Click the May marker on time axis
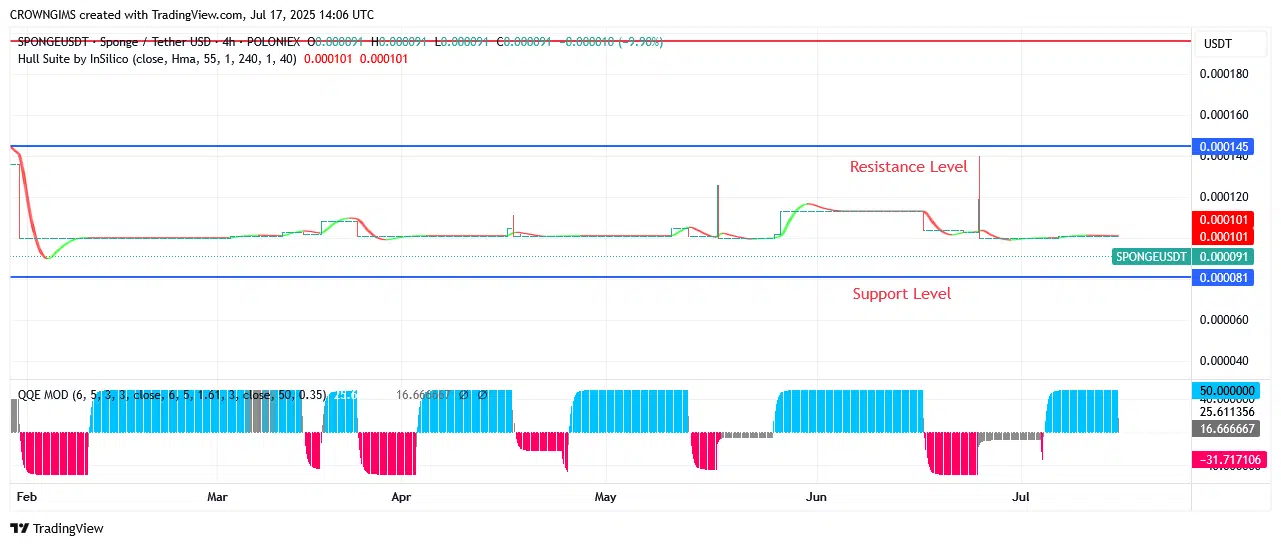This screenshot has height=546, width=1281. pos(604,496)
